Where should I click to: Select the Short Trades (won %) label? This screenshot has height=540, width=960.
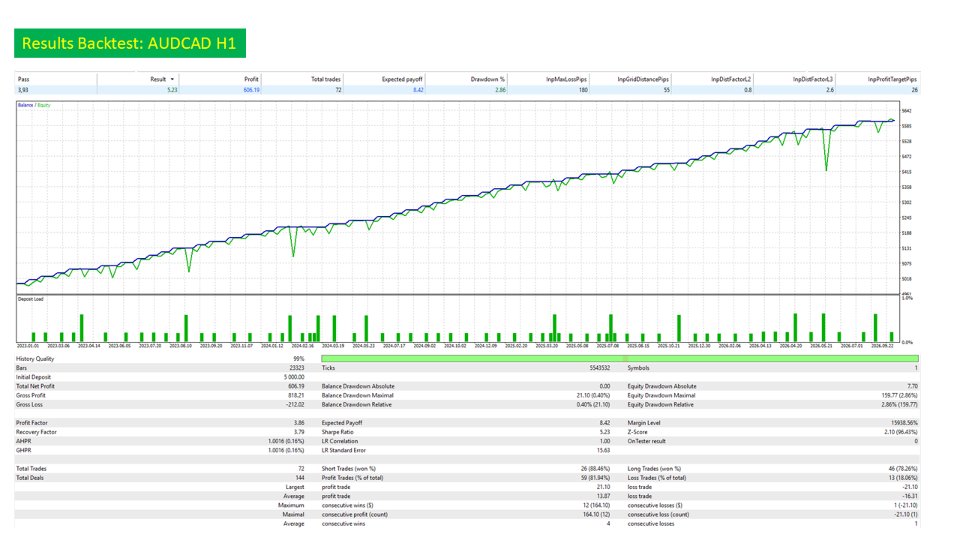[x=349, y=469]
